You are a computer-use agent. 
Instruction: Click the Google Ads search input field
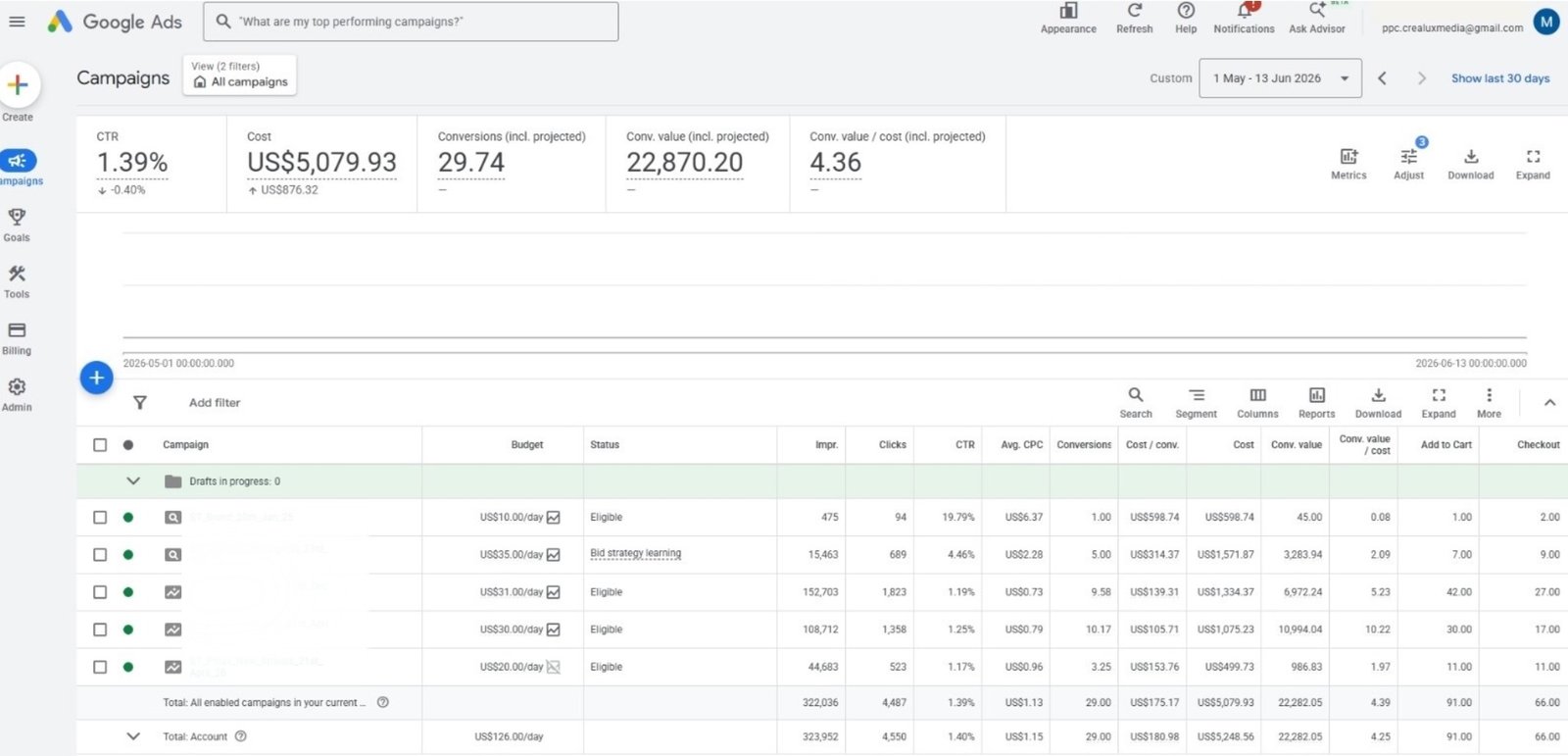(411, 22)
